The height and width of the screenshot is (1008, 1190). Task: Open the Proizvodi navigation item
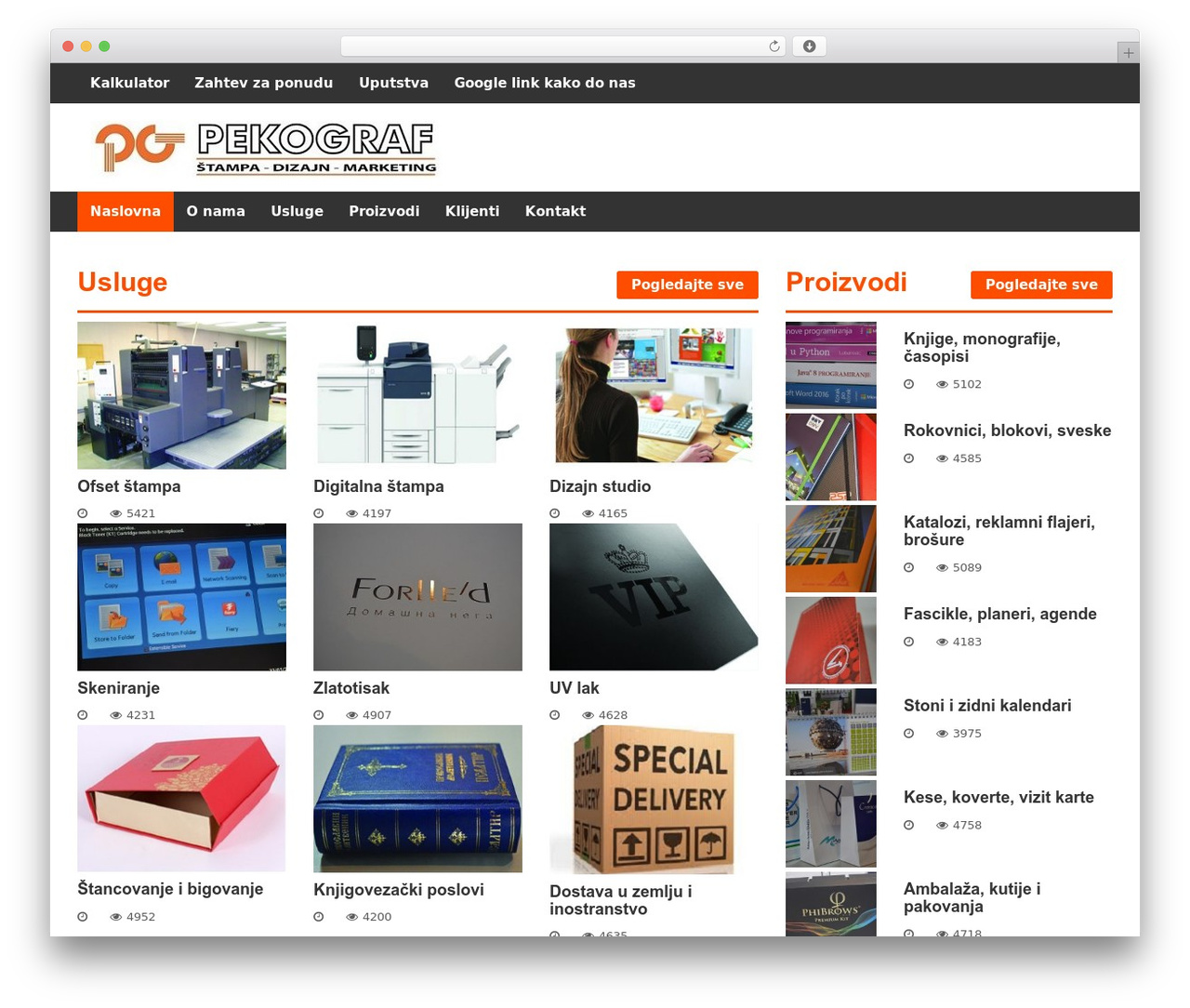[384, 211]
